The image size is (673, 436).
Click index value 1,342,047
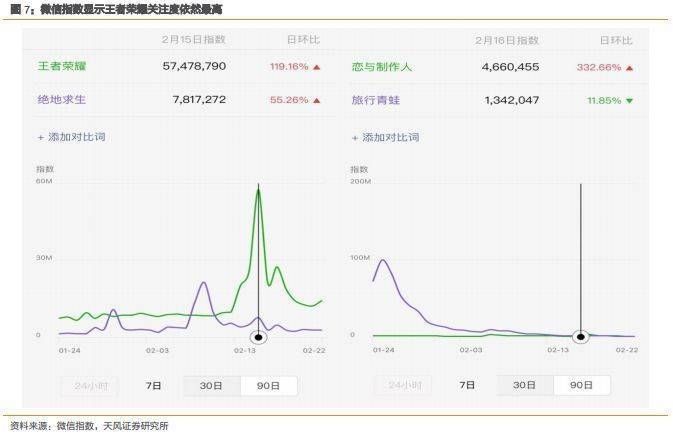pos(512,100)
